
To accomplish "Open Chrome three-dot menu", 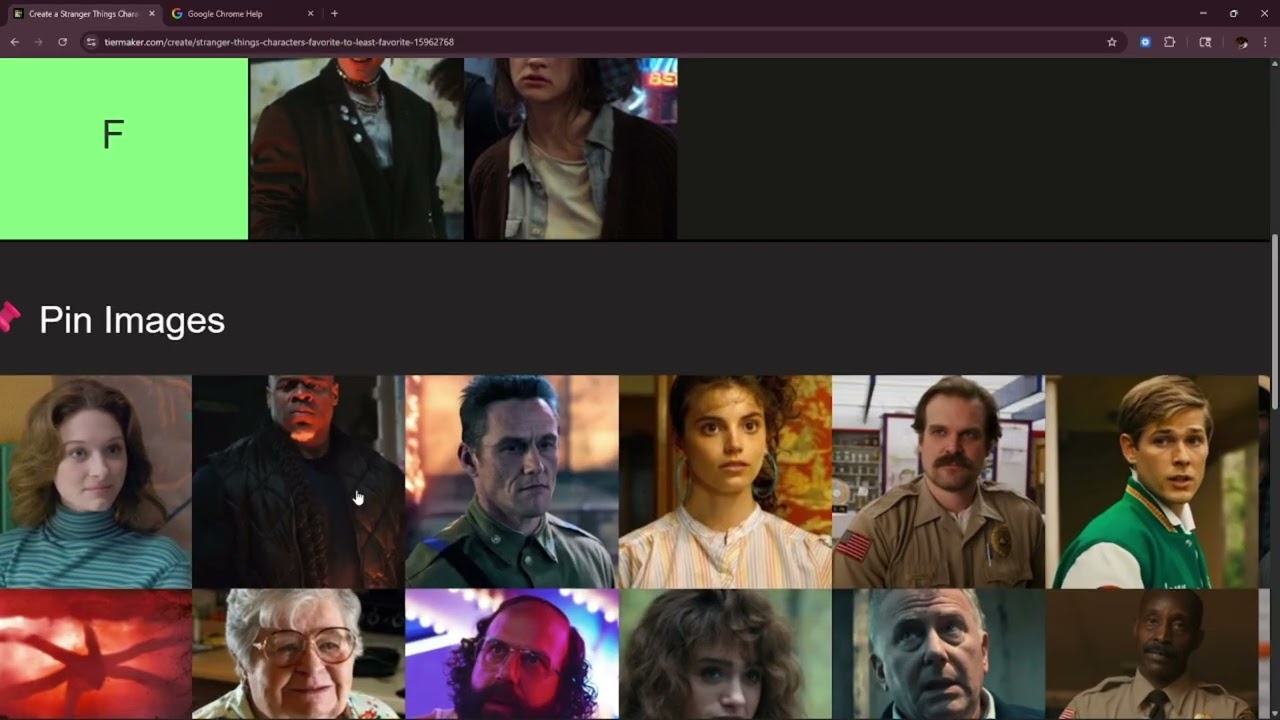I will [x=1265, y=42].
